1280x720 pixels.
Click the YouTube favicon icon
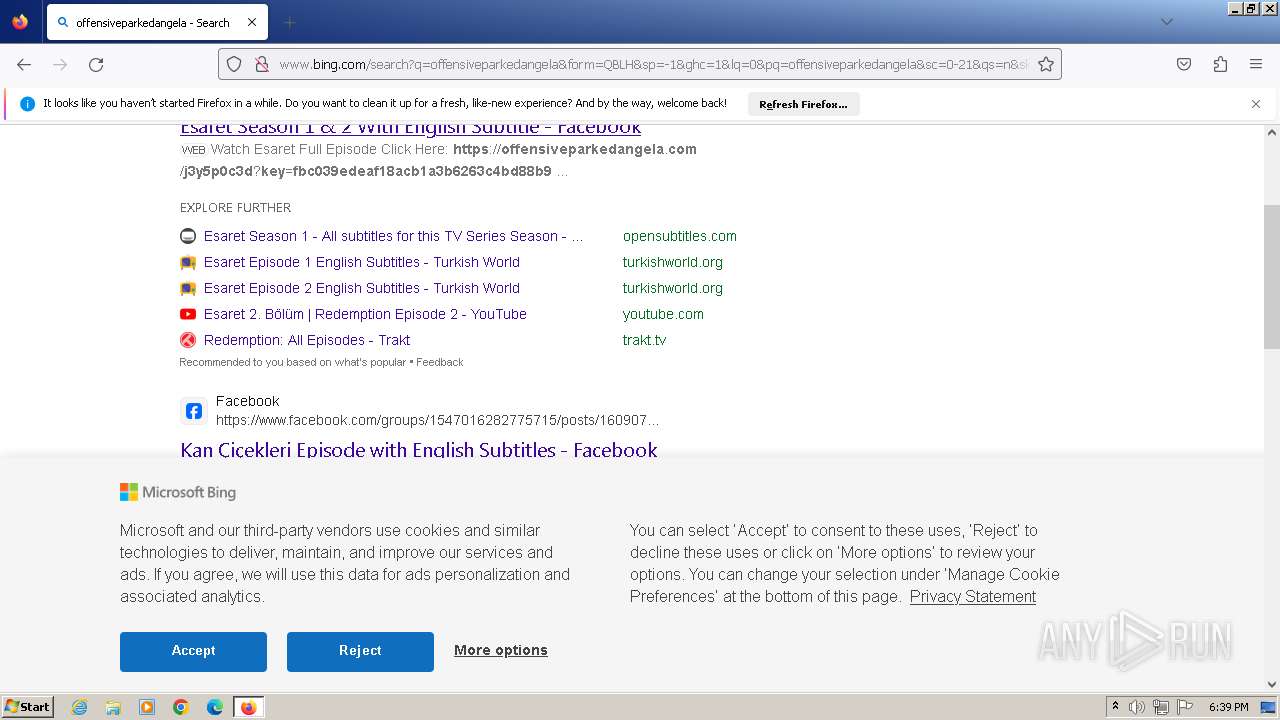coord(188,314)
